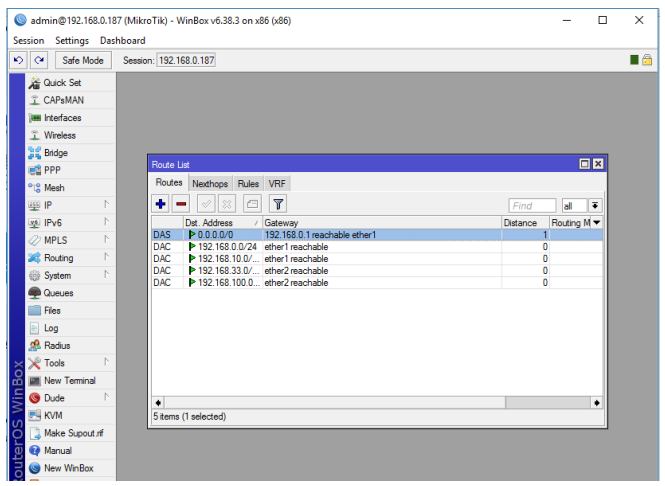Click the scroll left arrow in Route List

tap(158, 402)
